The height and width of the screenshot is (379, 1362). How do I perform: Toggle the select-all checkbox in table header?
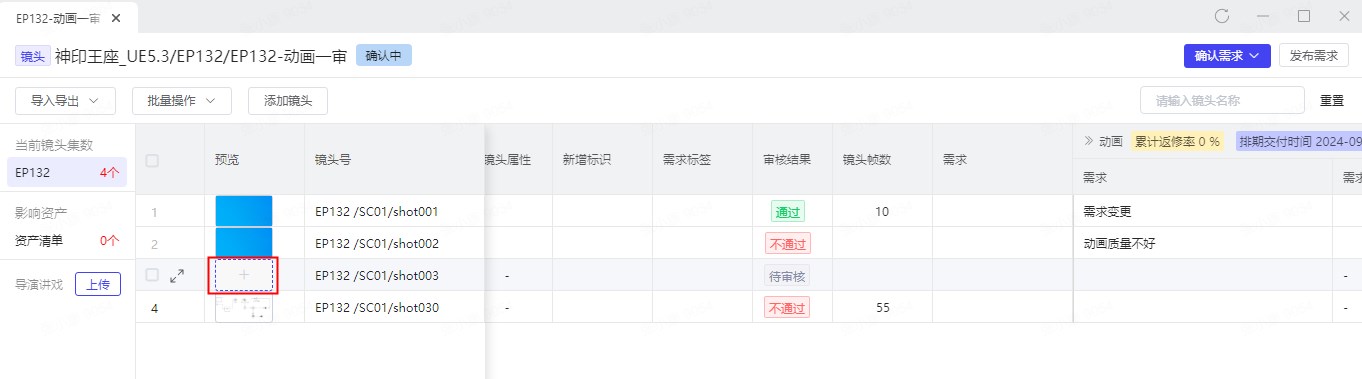click(152, 160)
